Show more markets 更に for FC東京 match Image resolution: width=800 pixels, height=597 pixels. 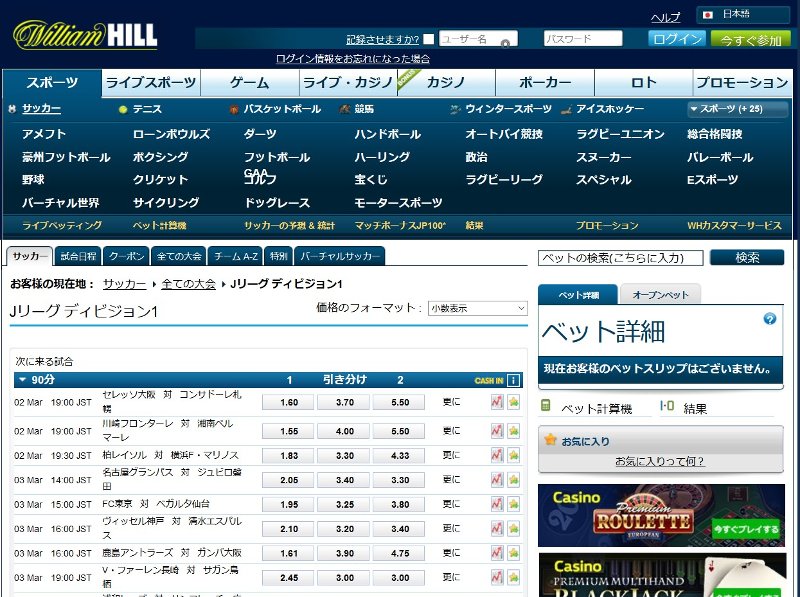click(451, 504)
